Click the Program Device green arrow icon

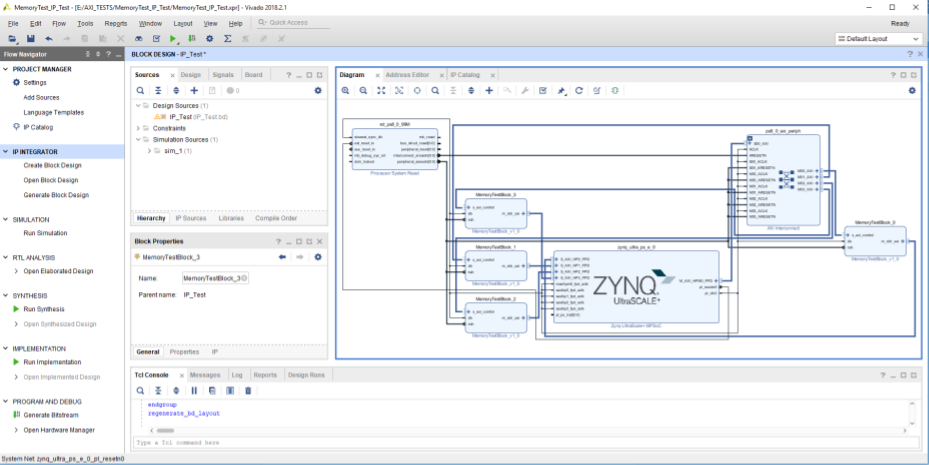191,39
